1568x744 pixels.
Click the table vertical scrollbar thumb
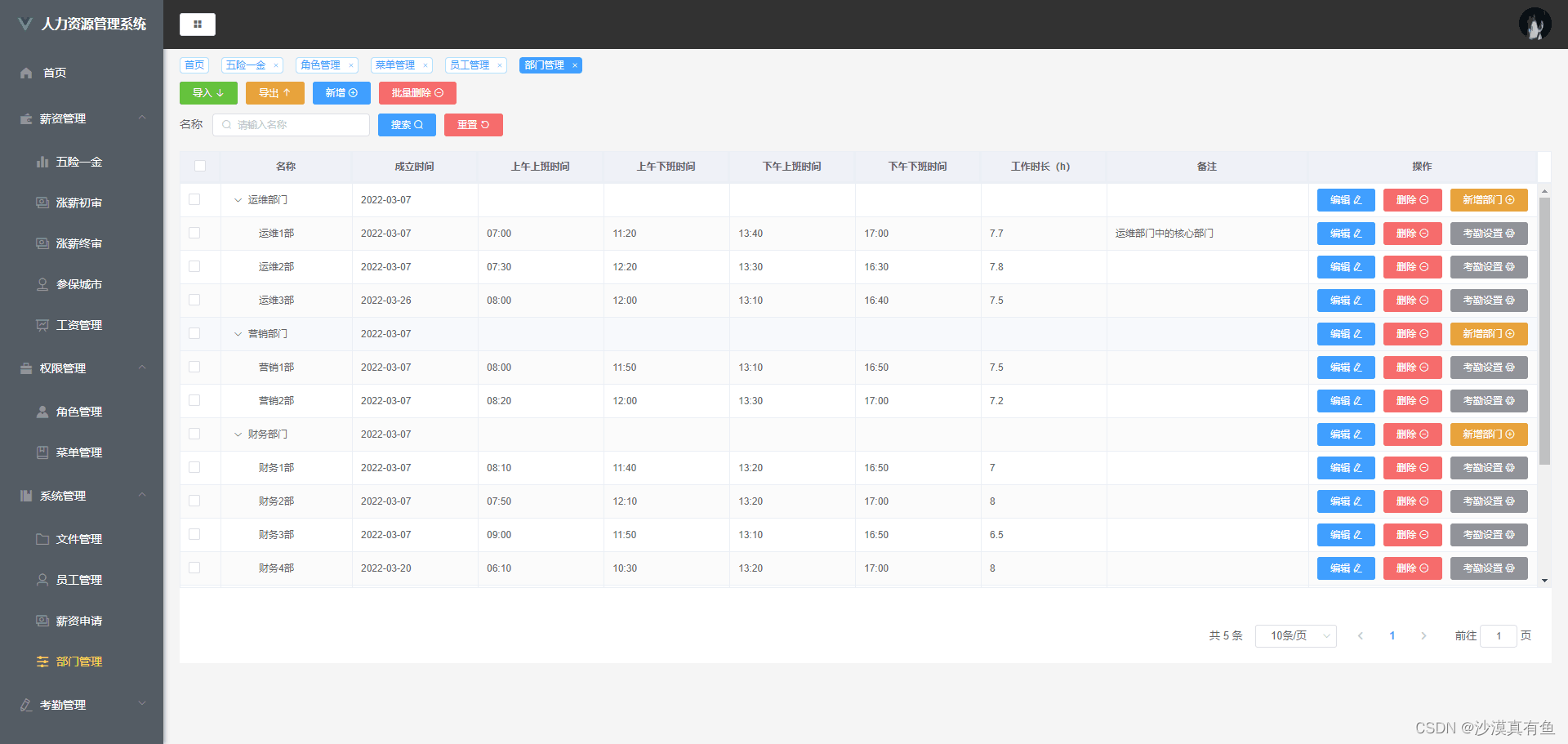[1544, 331]
